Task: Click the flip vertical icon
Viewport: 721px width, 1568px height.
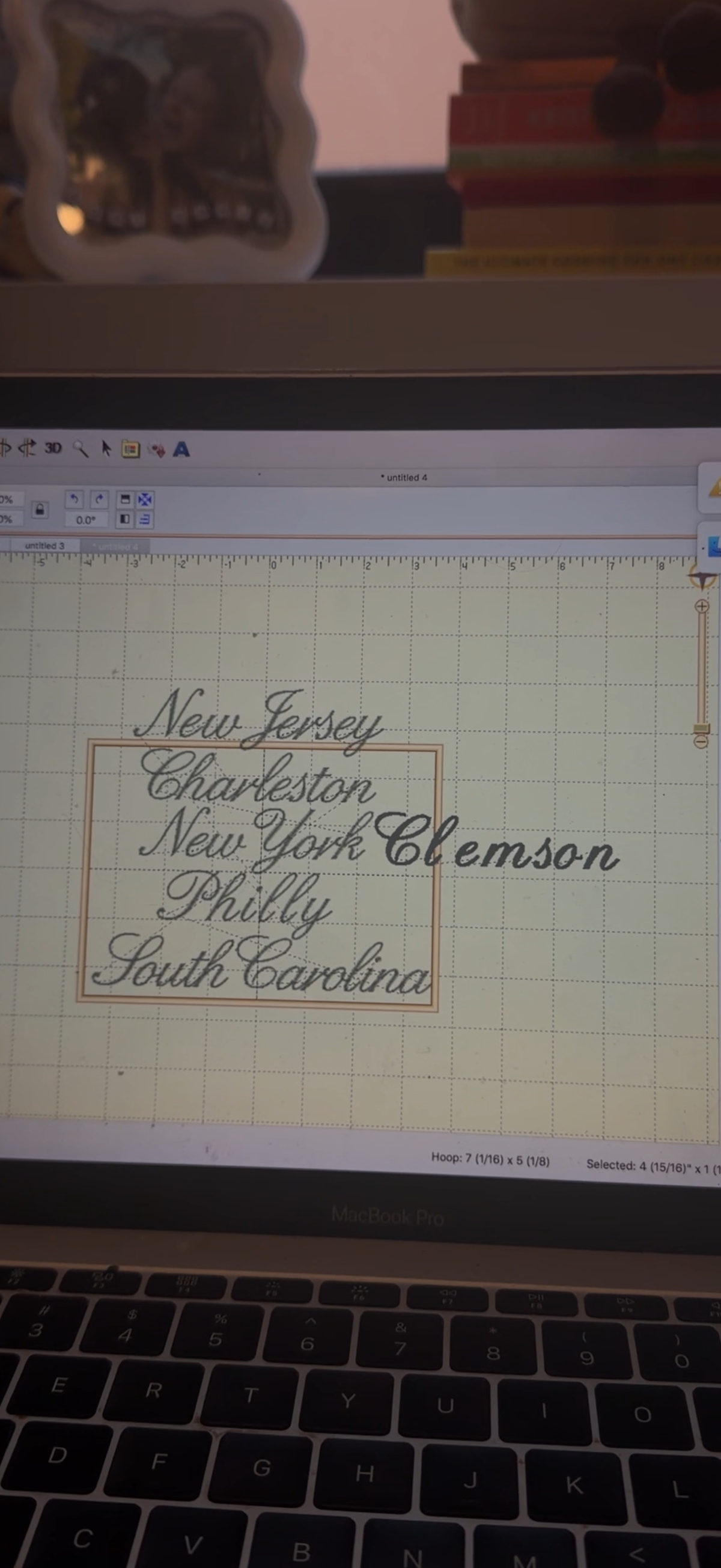Action: (x=125, y=500)
